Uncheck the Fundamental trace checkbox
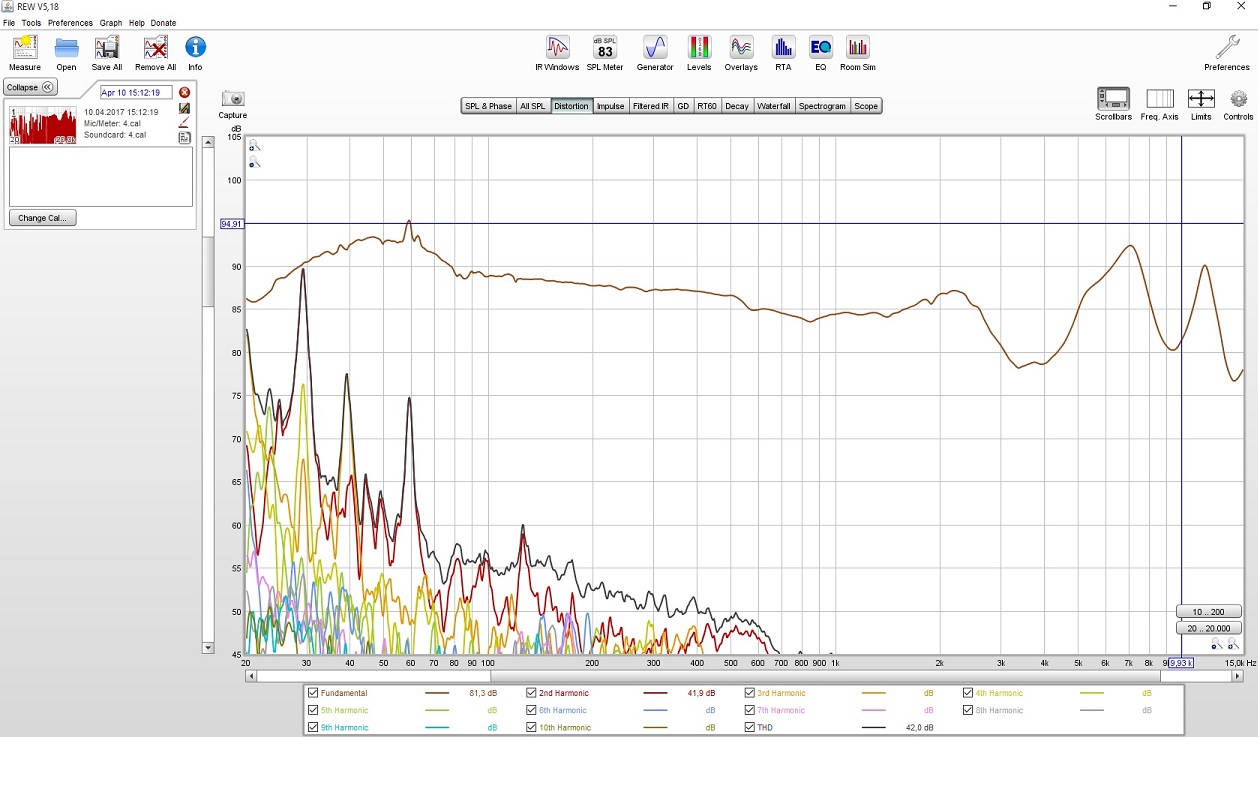Viewport: 1260px width, 788px height. [314, 693]
